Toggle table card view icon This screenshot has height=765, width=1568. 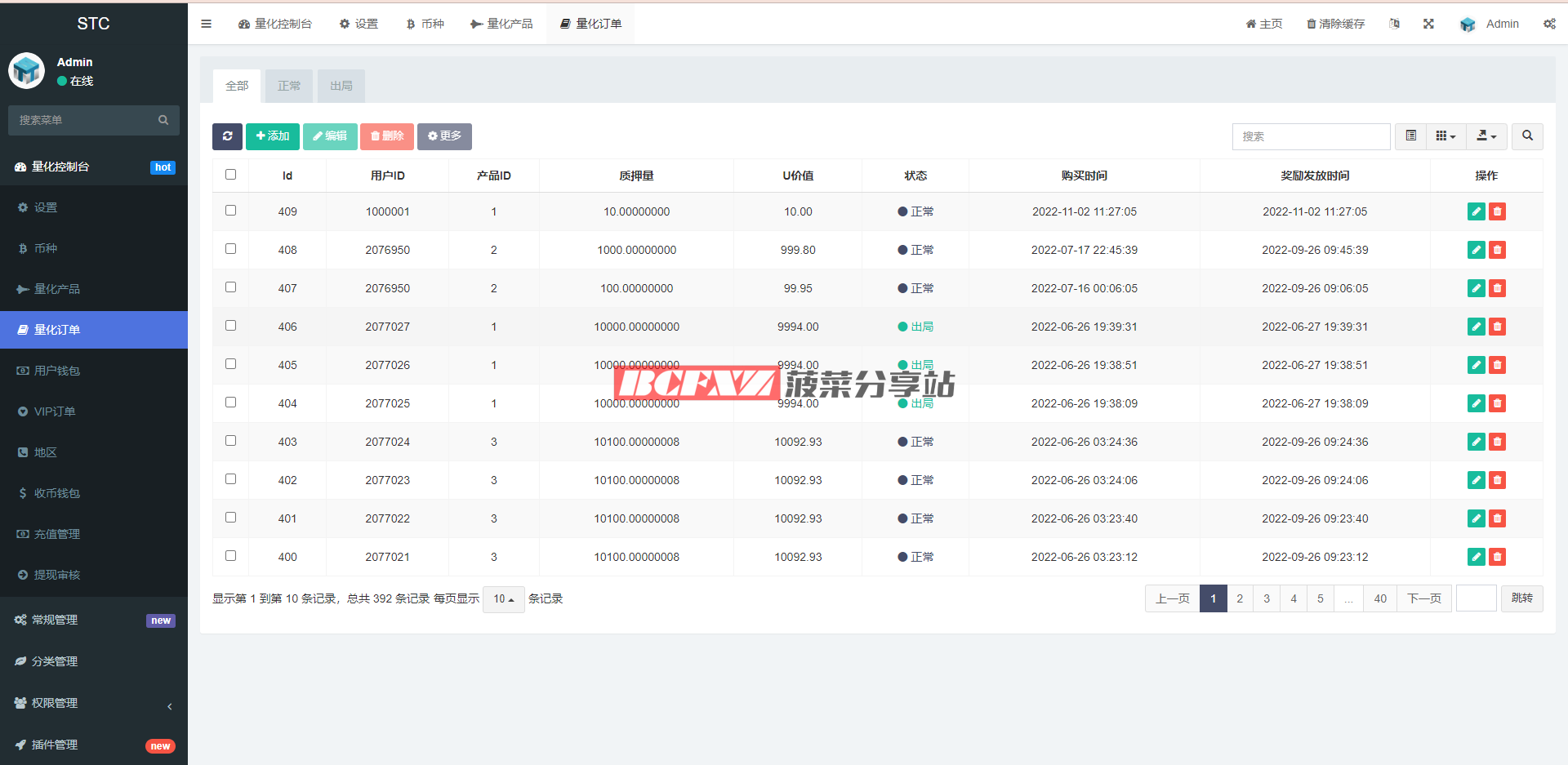point(1410,136)
